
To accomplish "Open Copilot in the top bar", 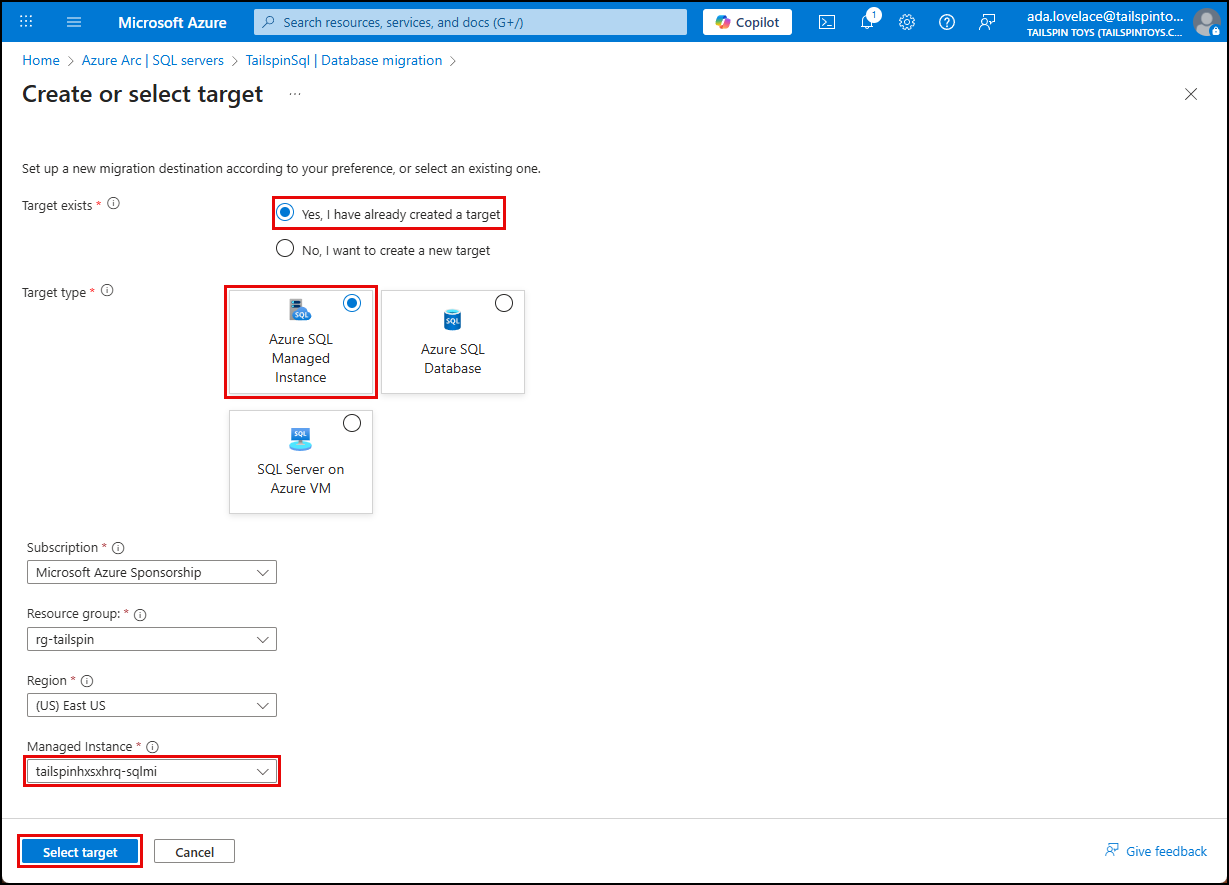I will [746, 21].
